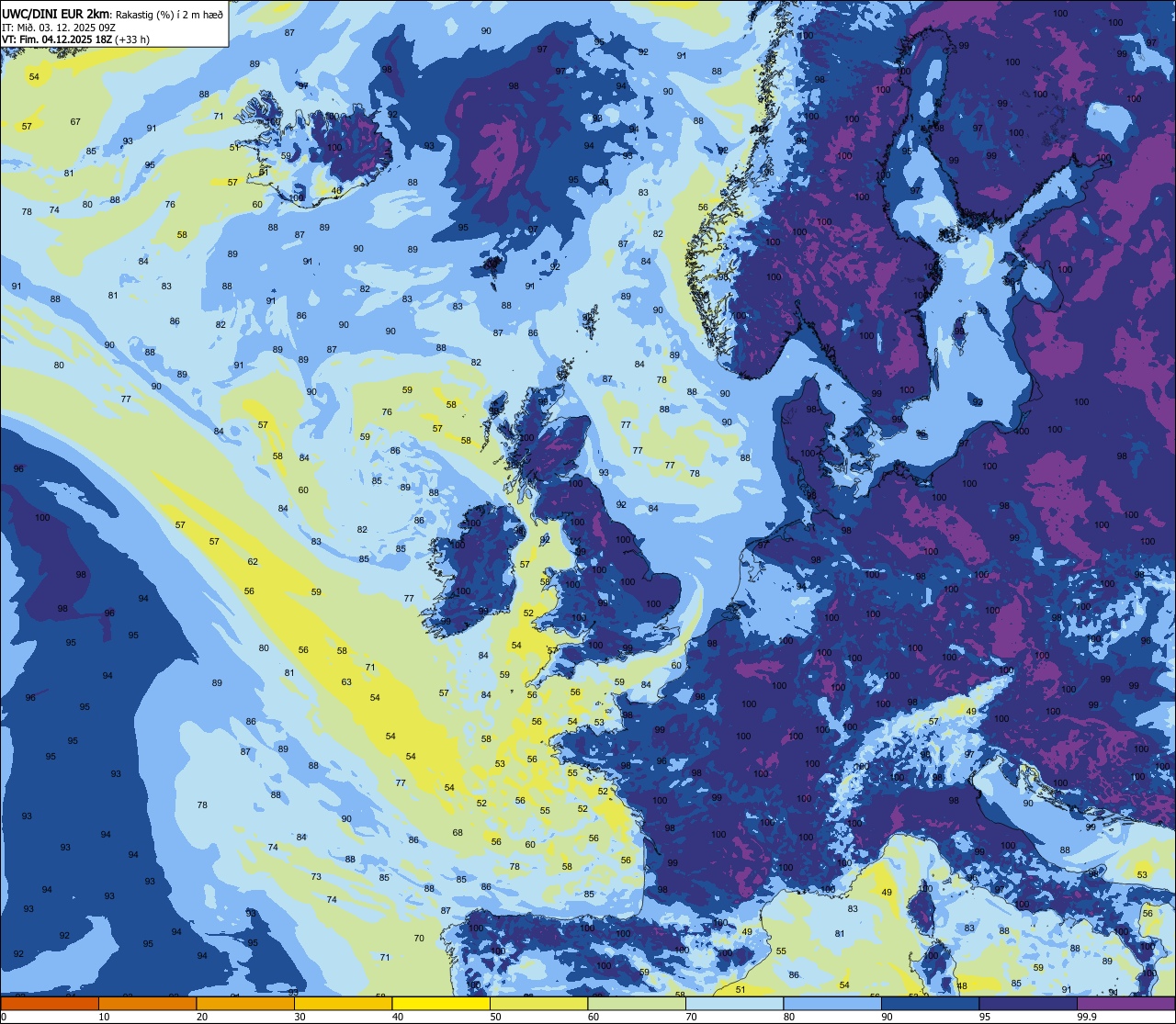
Task: Click the '10' legend scale label
Action: 104,1017
